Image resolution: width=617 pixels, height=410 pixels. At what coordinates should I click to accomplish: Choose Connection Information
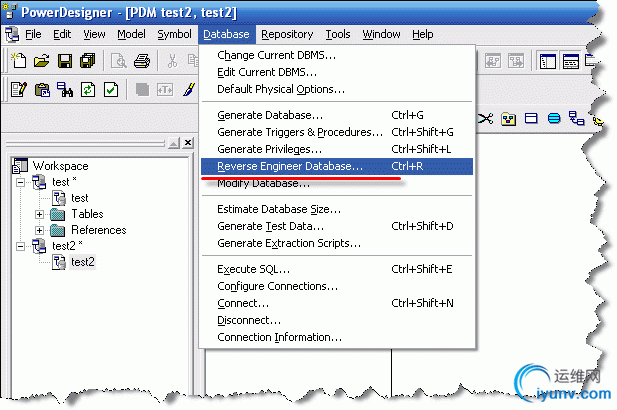point(337,337)
